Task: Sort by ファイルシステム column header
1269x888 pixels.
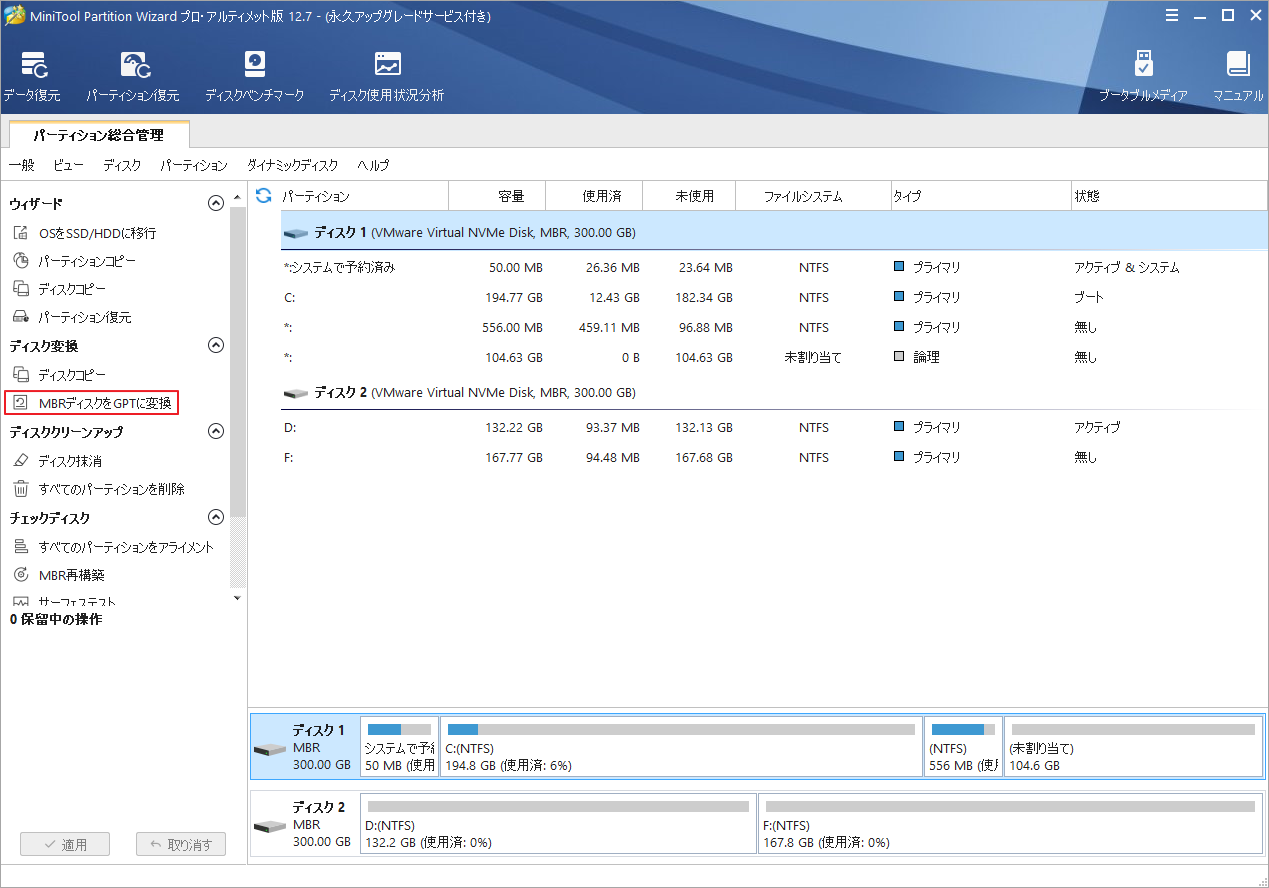Action: 812,196
